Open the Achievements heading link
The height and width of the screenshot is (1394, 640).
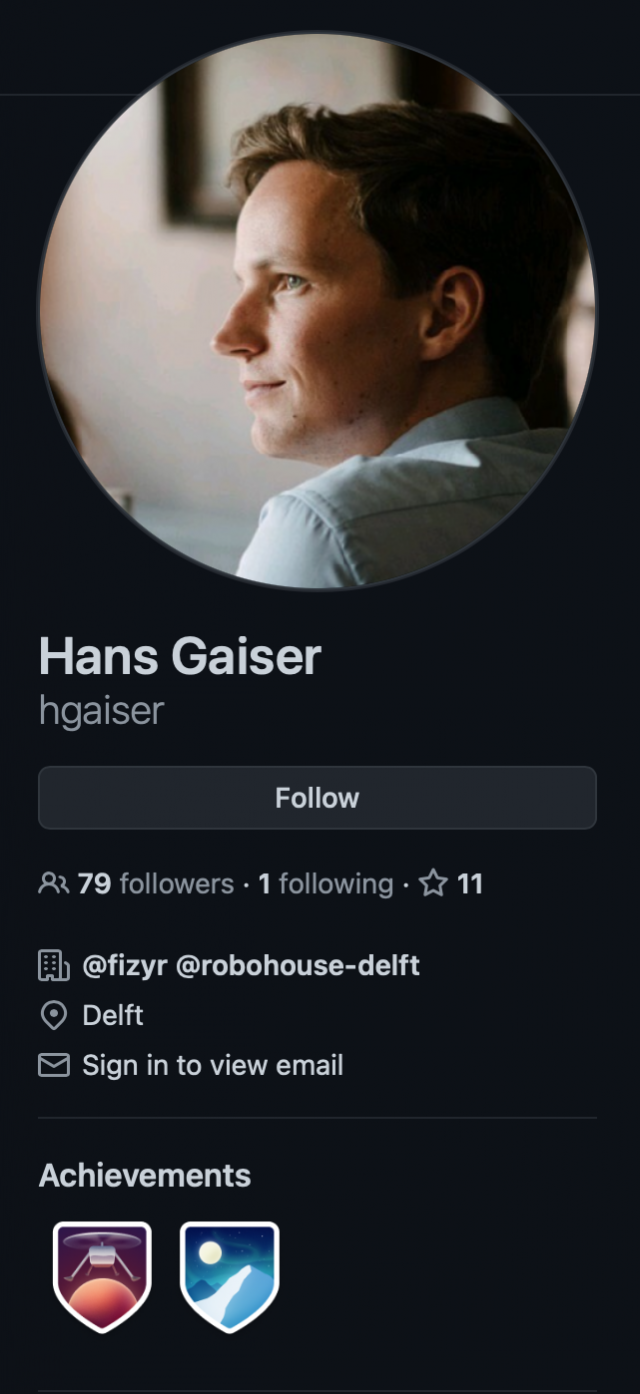[x=145, y=1175]
